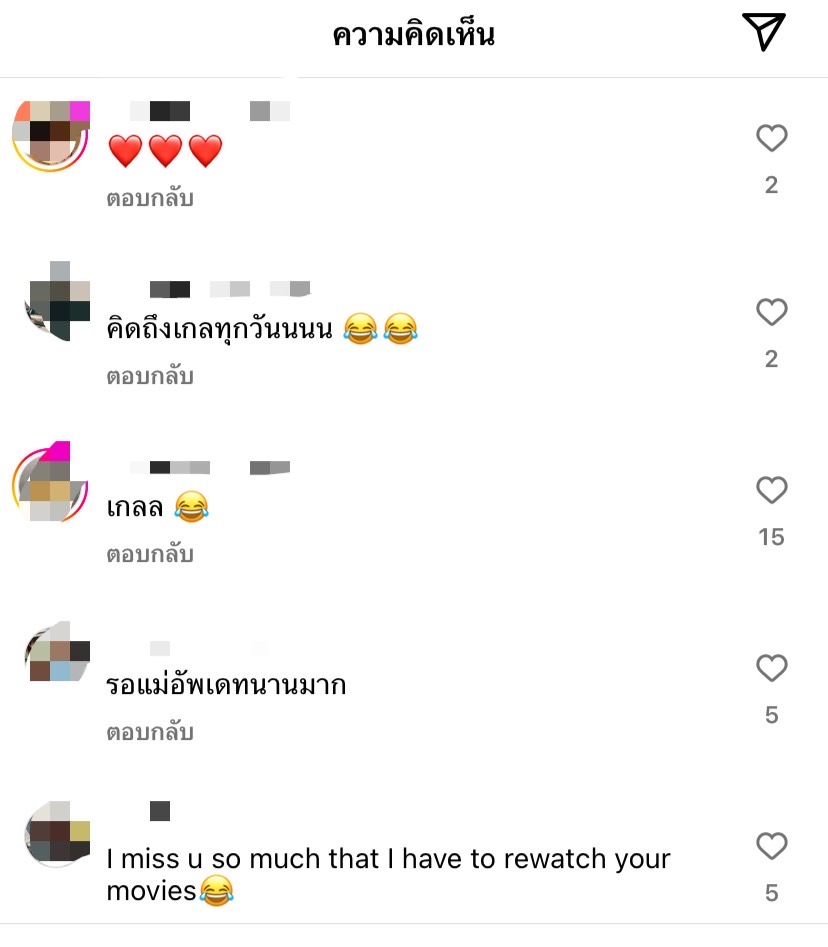Screen dimensions: 828x947
Task: Open avatar of เกลล commenter
Action: point(51,481)
